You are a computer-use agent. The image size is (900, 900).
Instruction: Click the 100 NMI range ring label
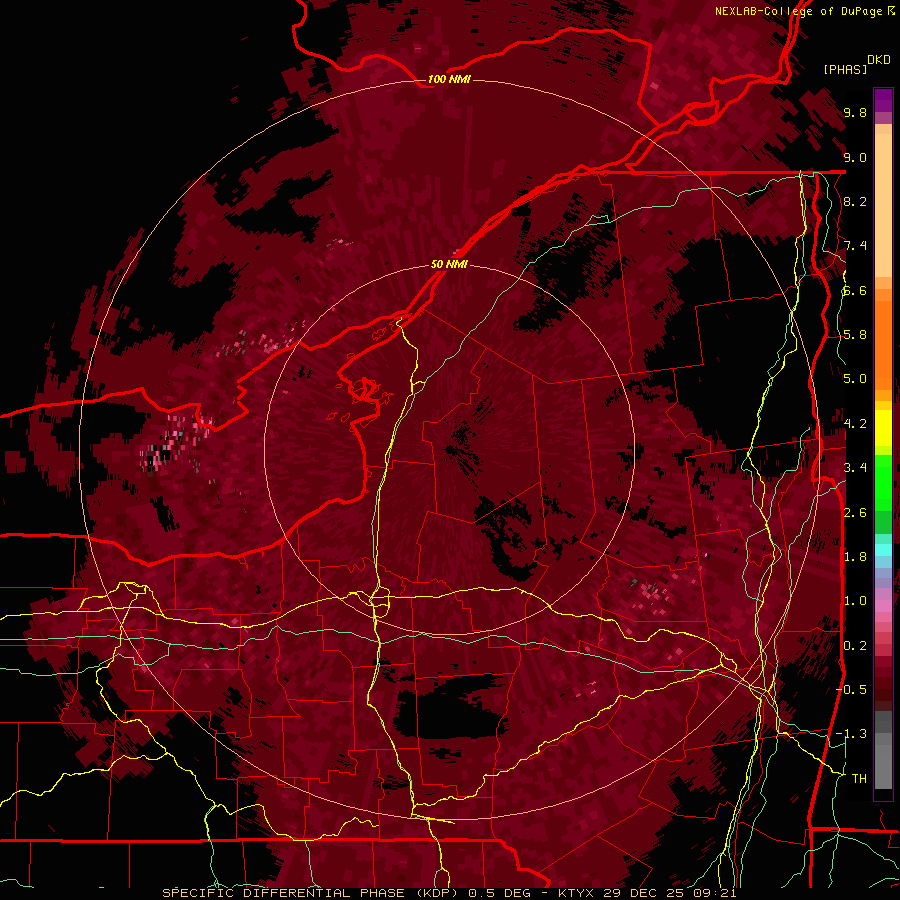[449, 79]
